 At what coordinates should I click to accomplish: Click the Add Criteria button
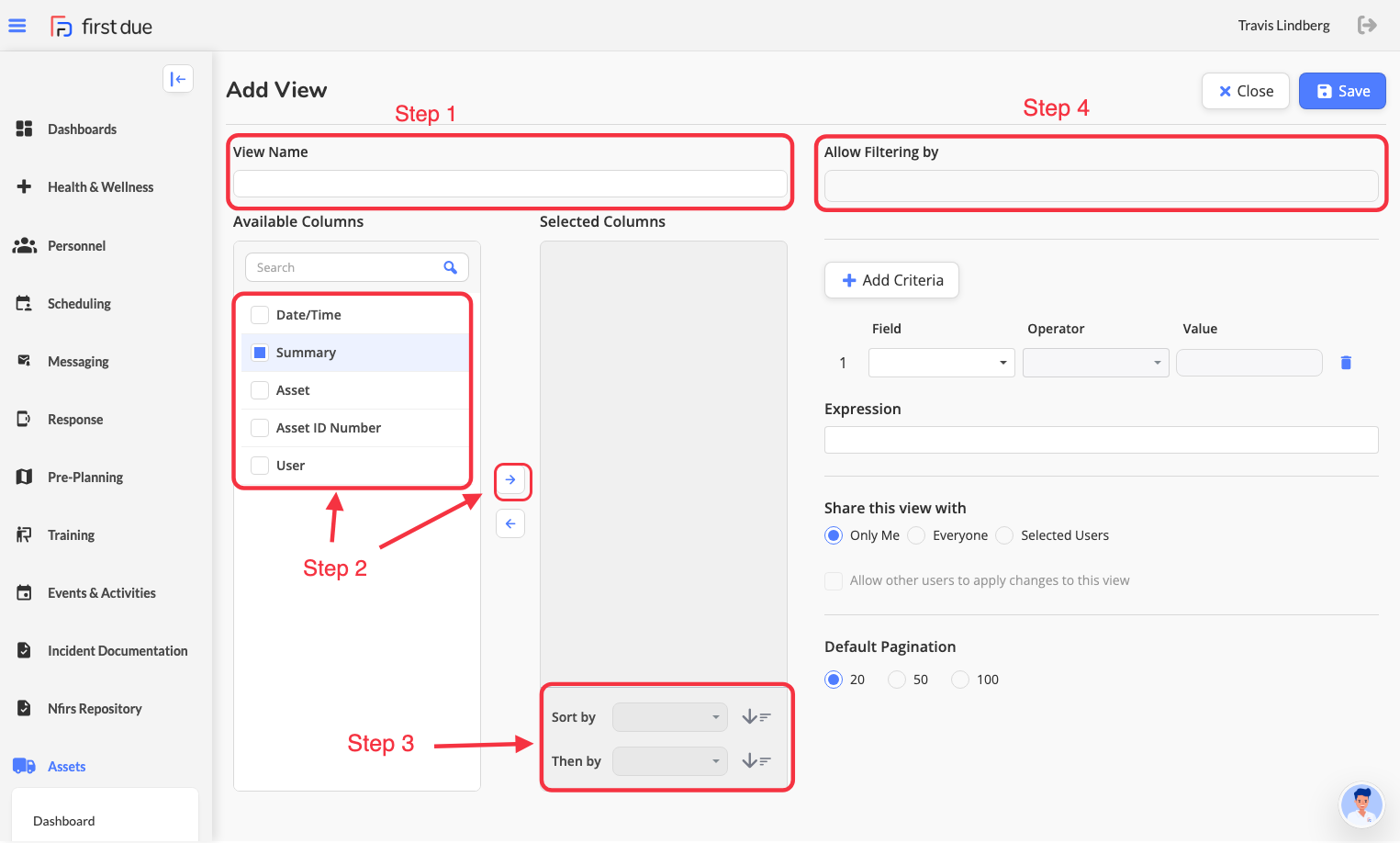(x=891, y=280)
